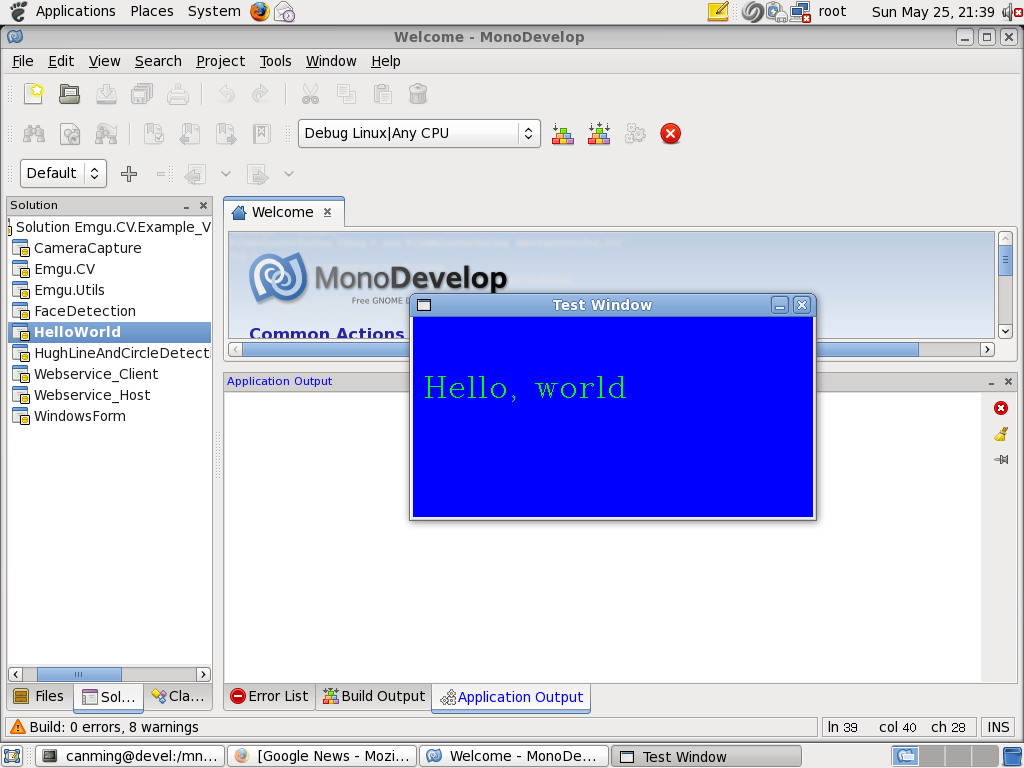Click the Run gears icon
Viewport: 1024px width, 768px height.
tap(635, 134)
